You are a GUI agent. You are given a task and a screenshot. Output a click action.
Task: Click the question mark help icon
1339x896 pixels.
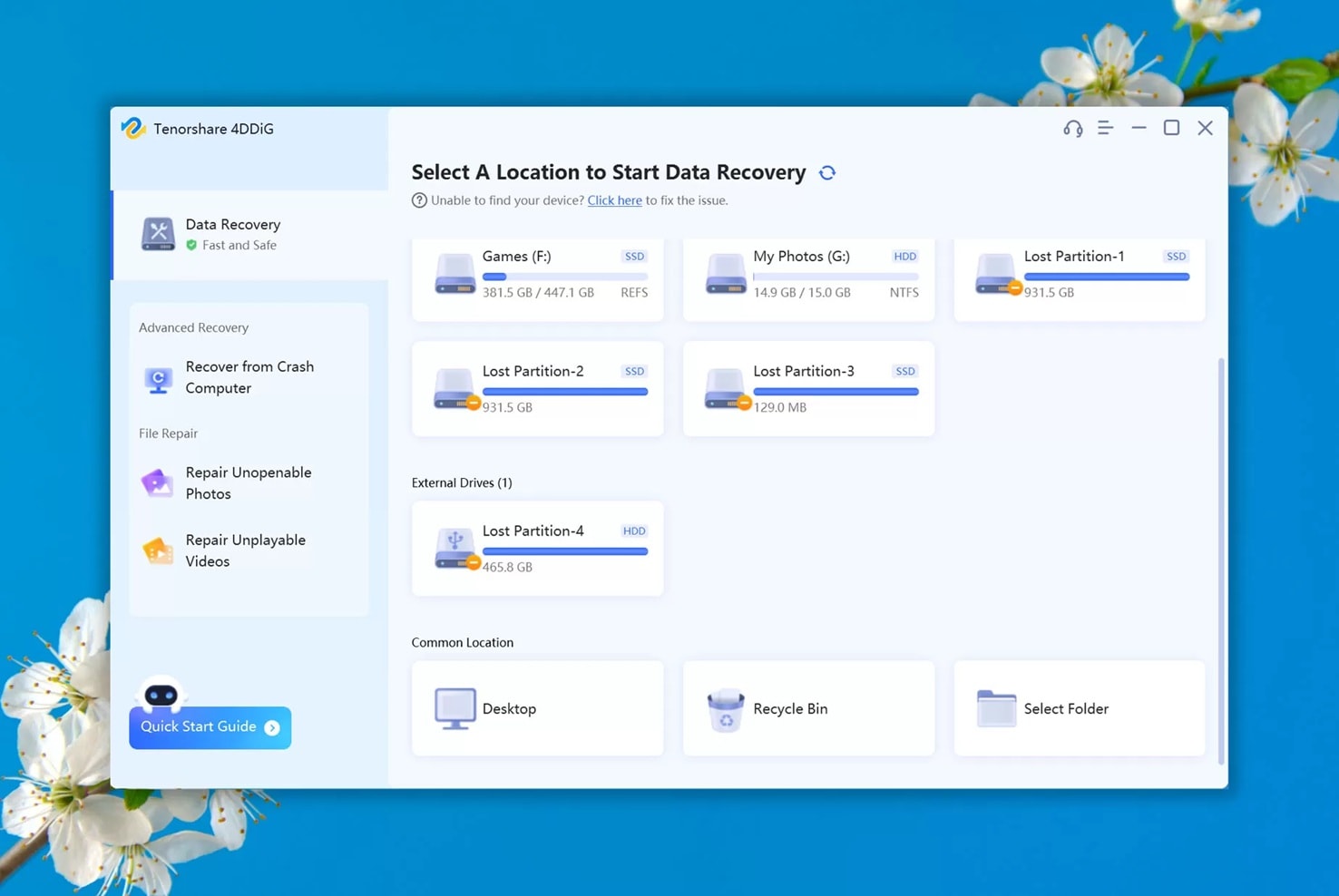coord(419,200)
